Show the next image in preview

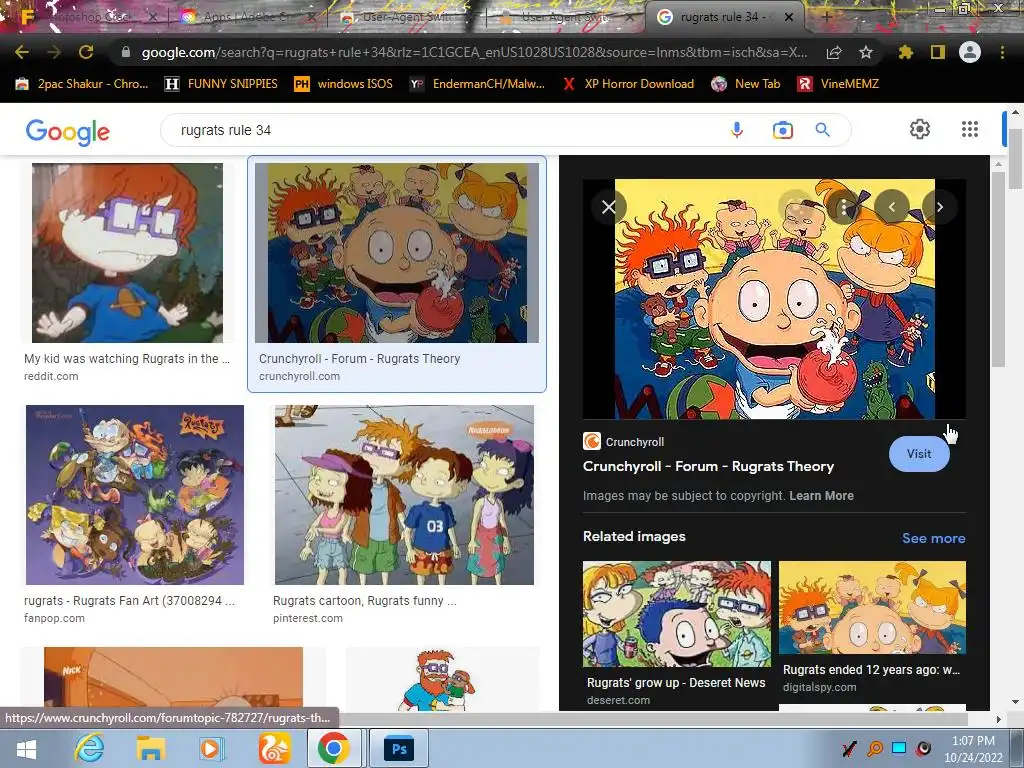coord(939,207)
